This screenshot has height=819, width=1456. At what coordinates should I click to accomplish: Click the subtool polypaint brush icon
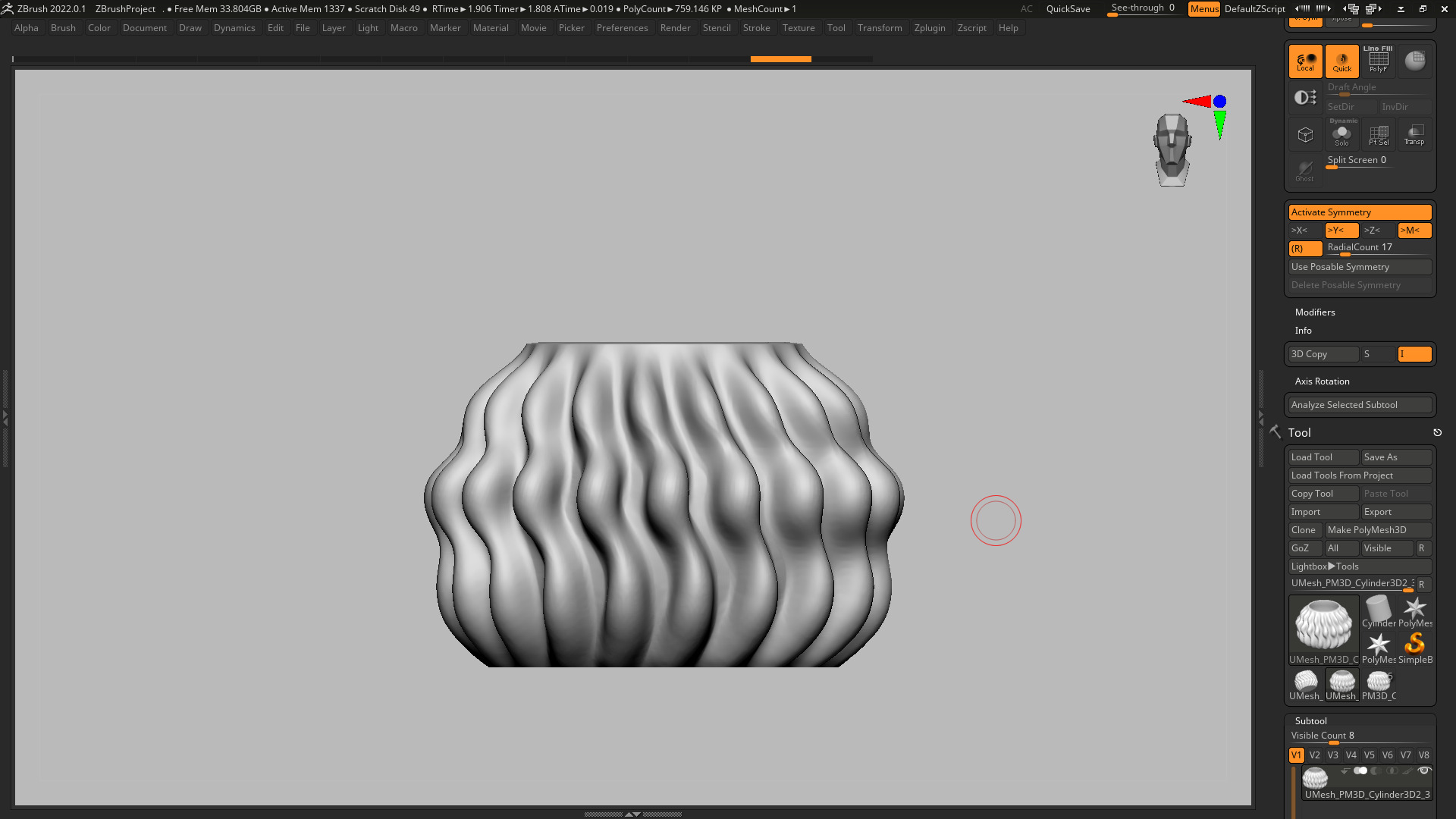tap(1408, 770)
